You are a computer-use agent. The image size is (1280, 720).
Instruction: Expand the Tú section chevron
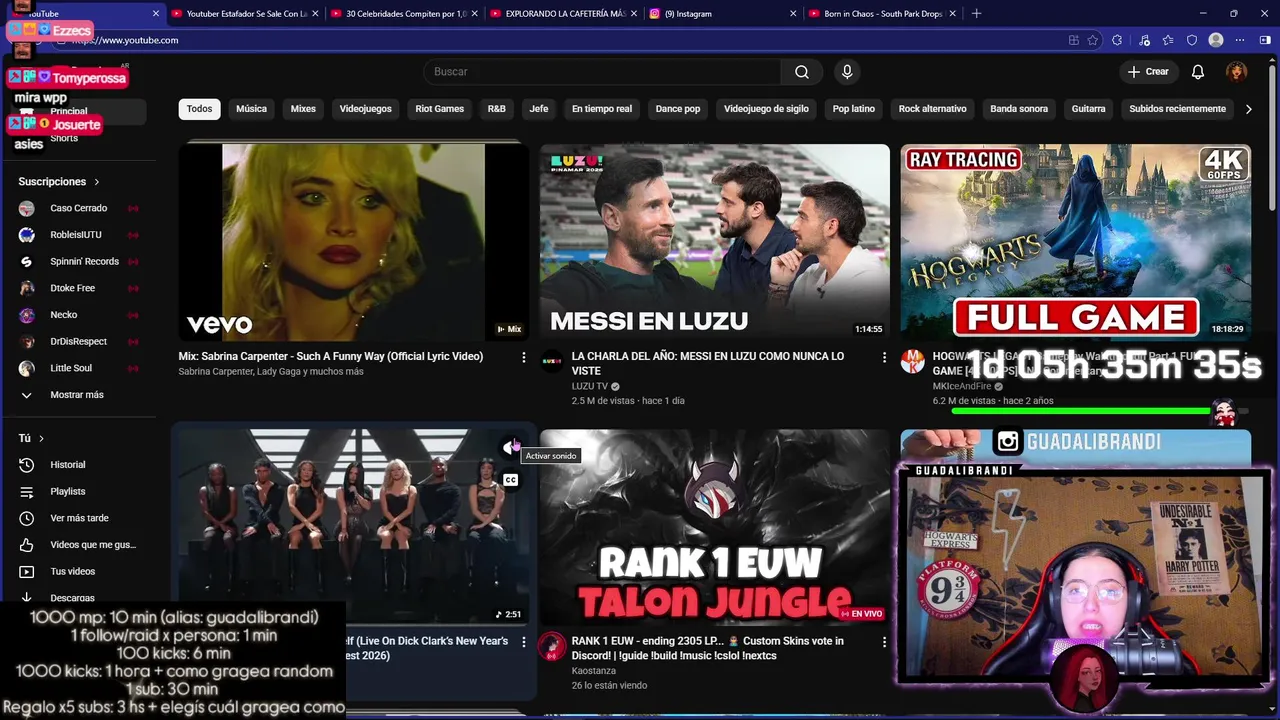pos(41,439)
